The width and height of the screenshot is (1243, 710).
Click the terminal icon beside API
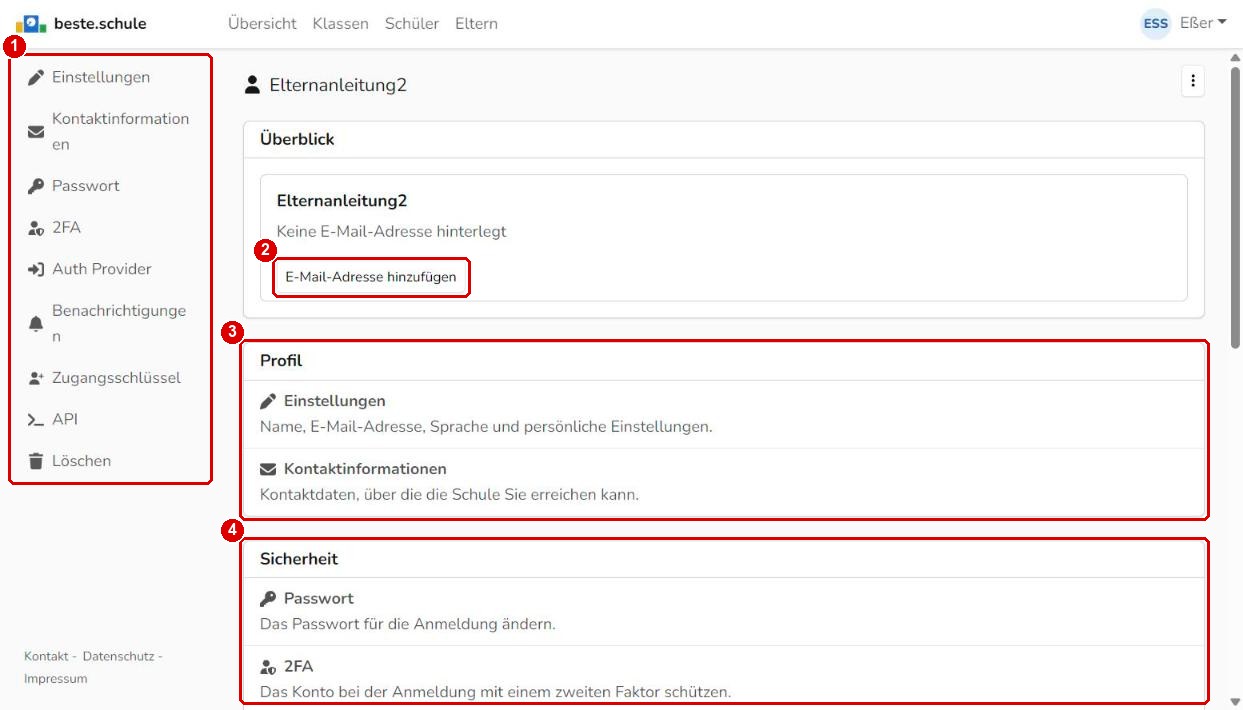click(x=37, y=421)
